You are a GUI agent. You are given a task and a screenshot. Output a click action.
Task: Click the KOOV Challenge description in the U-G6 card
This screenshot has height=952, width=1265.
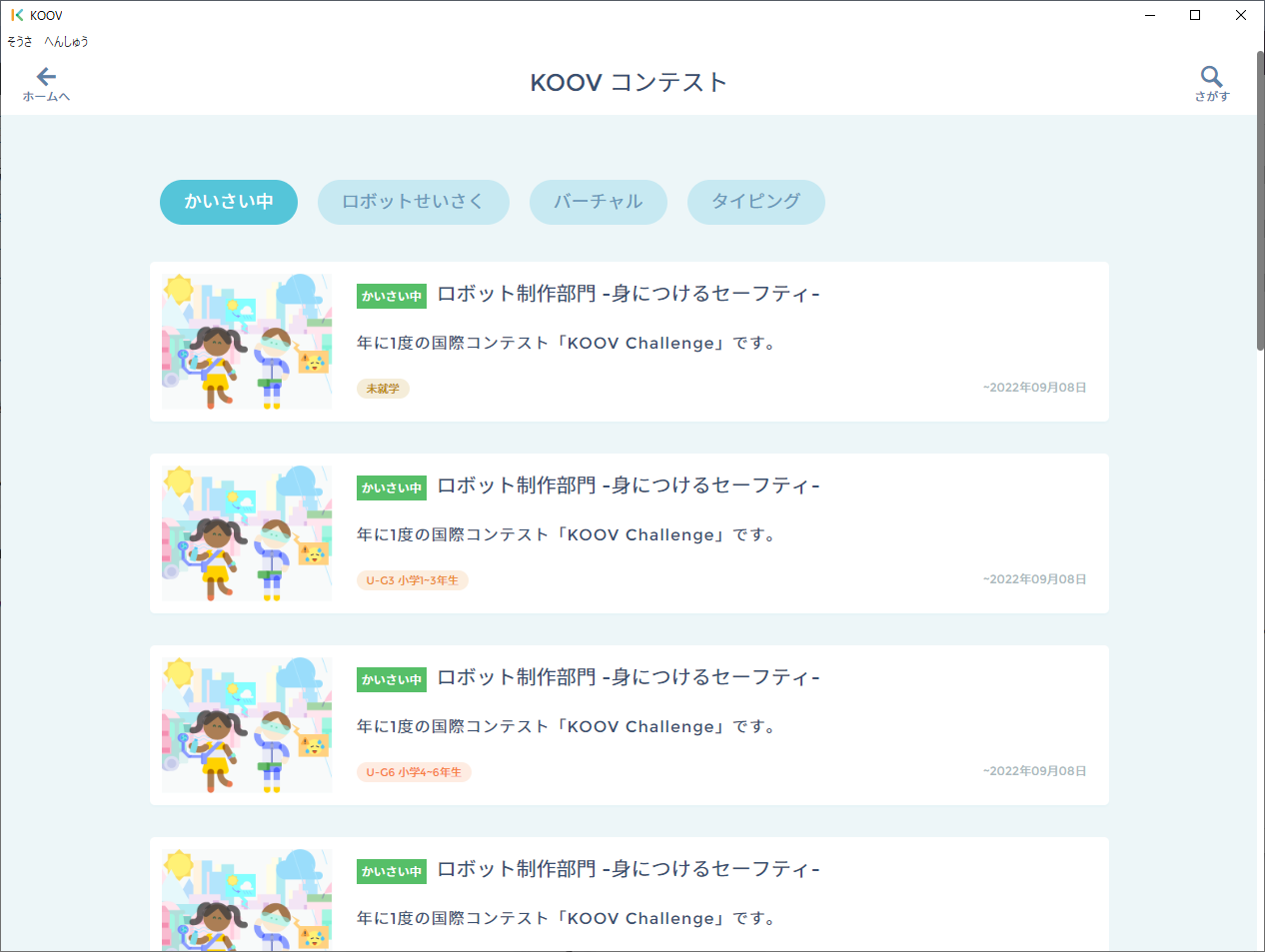[567, 726]
